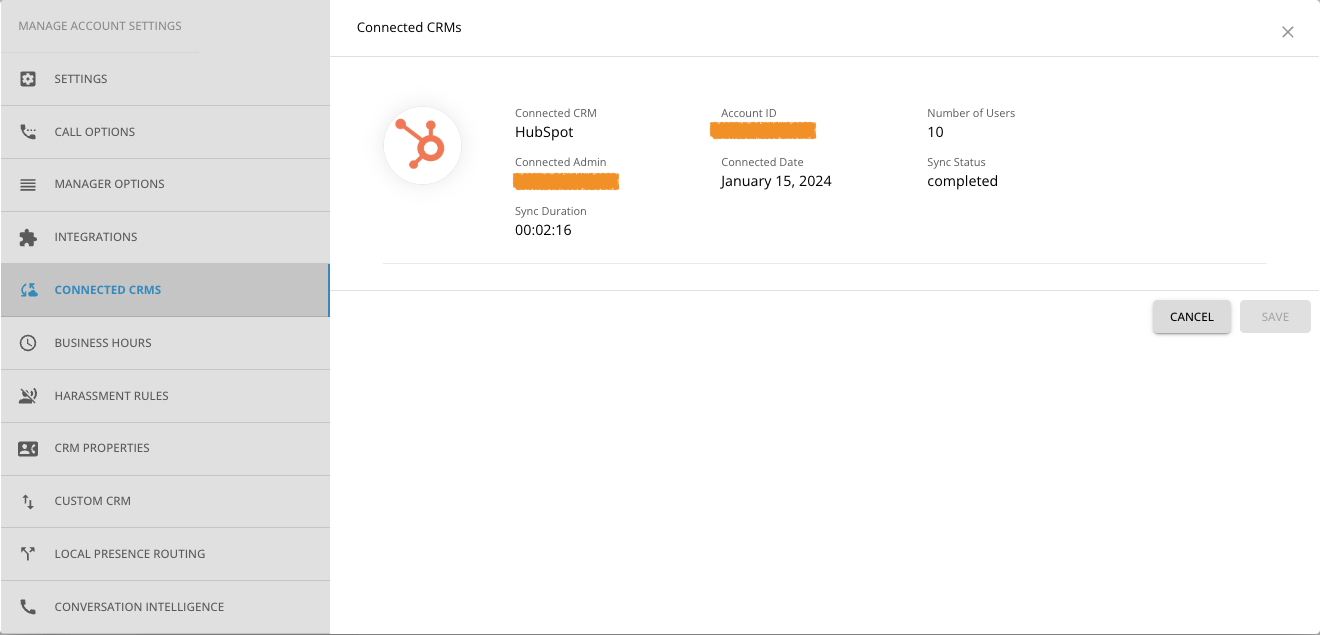Select the Integrations menu entry
This screenshot has width=1320, height=635.
point(165,237)
